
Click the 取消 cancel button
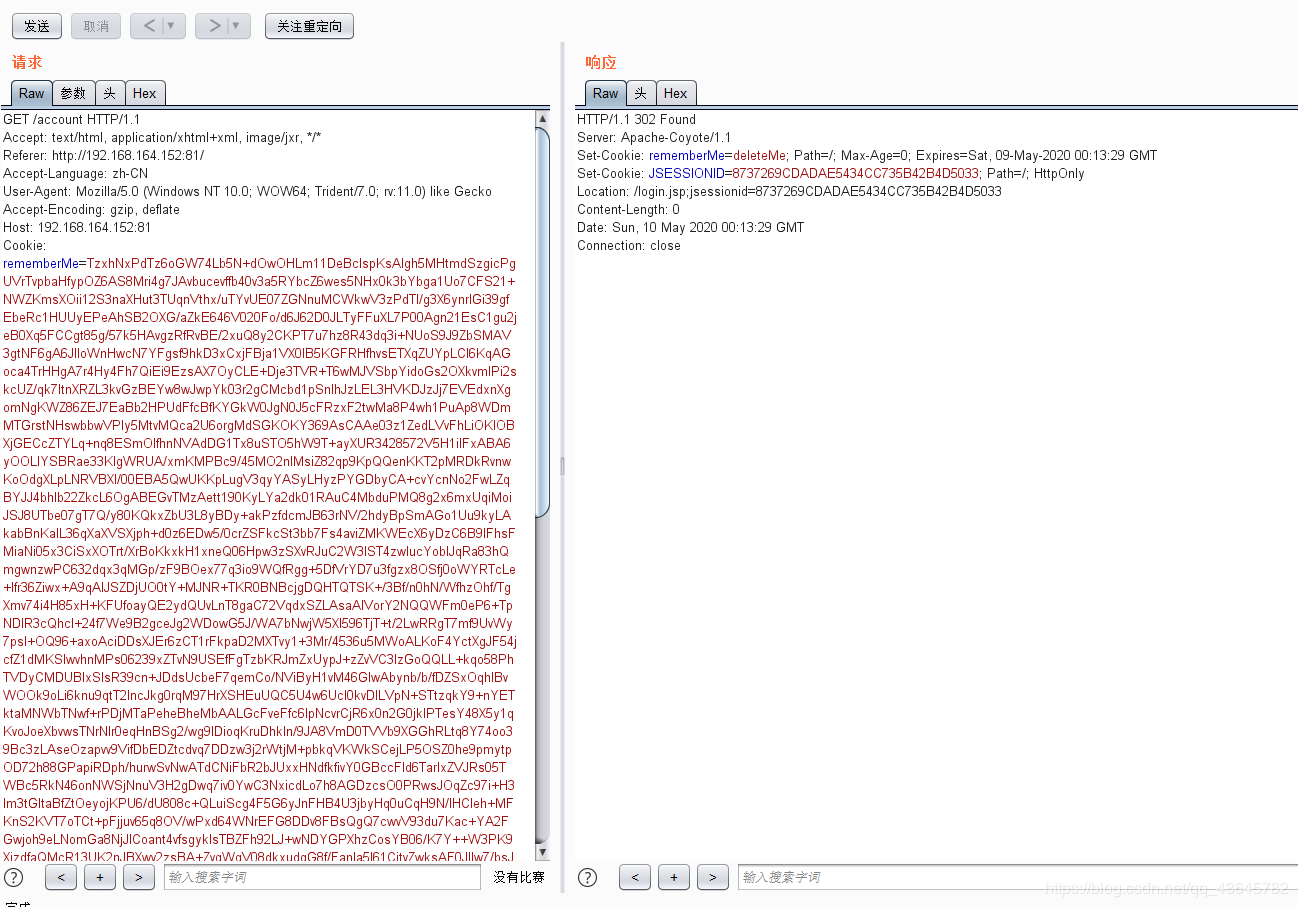point(95,26)
